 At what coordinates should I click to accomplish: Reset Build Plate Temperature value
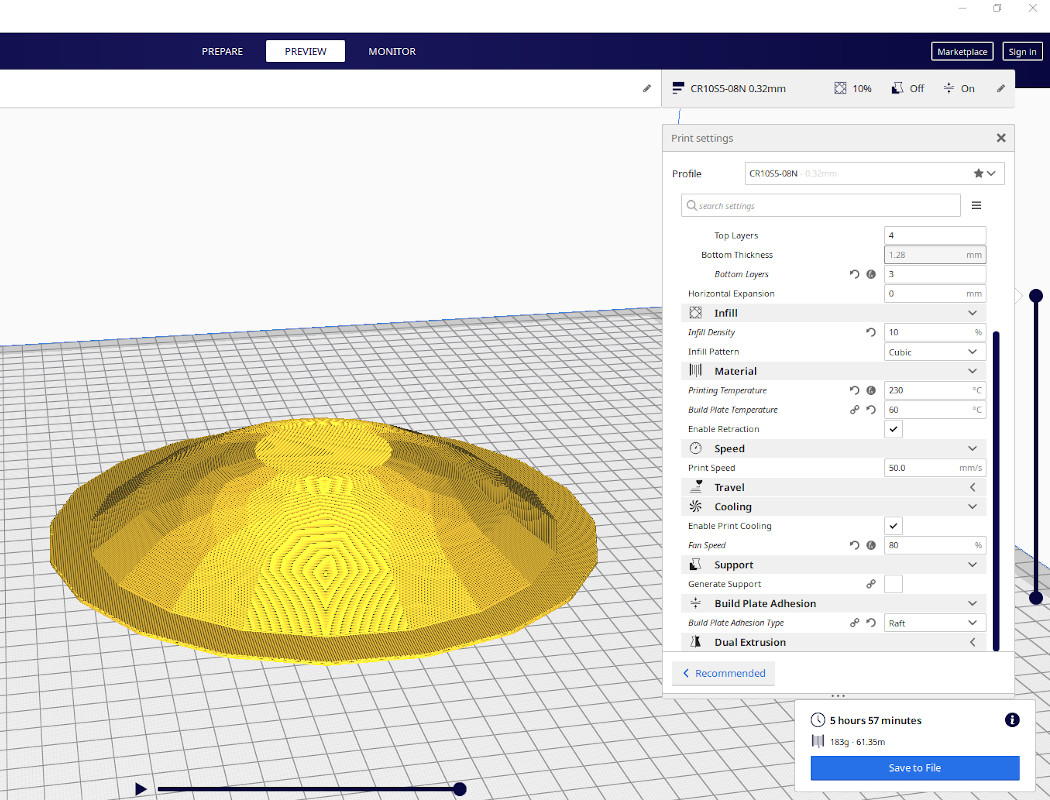point(871,410)
